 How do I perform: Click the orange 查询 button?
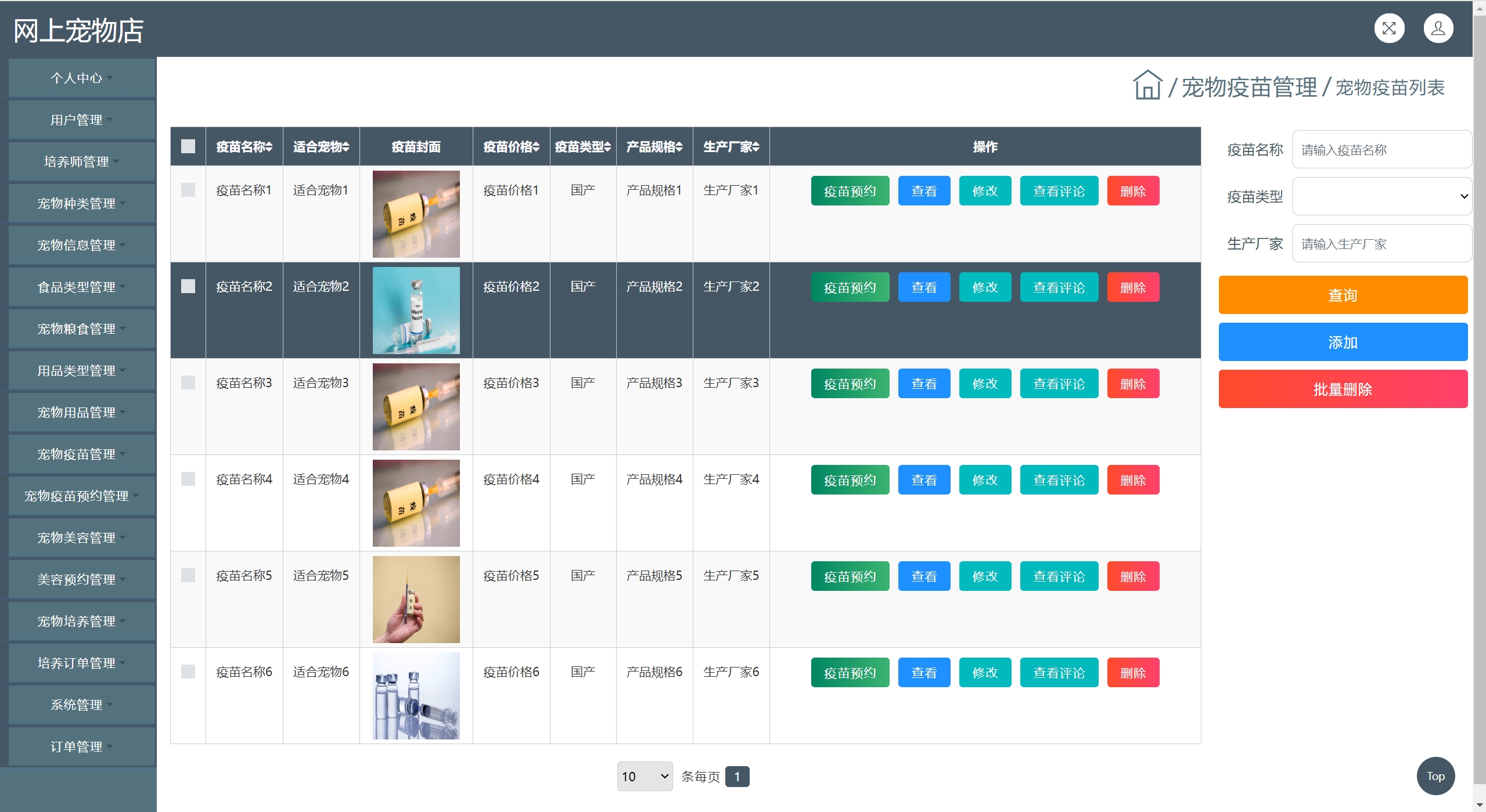pyautogui.click(x=1342, y=295)
